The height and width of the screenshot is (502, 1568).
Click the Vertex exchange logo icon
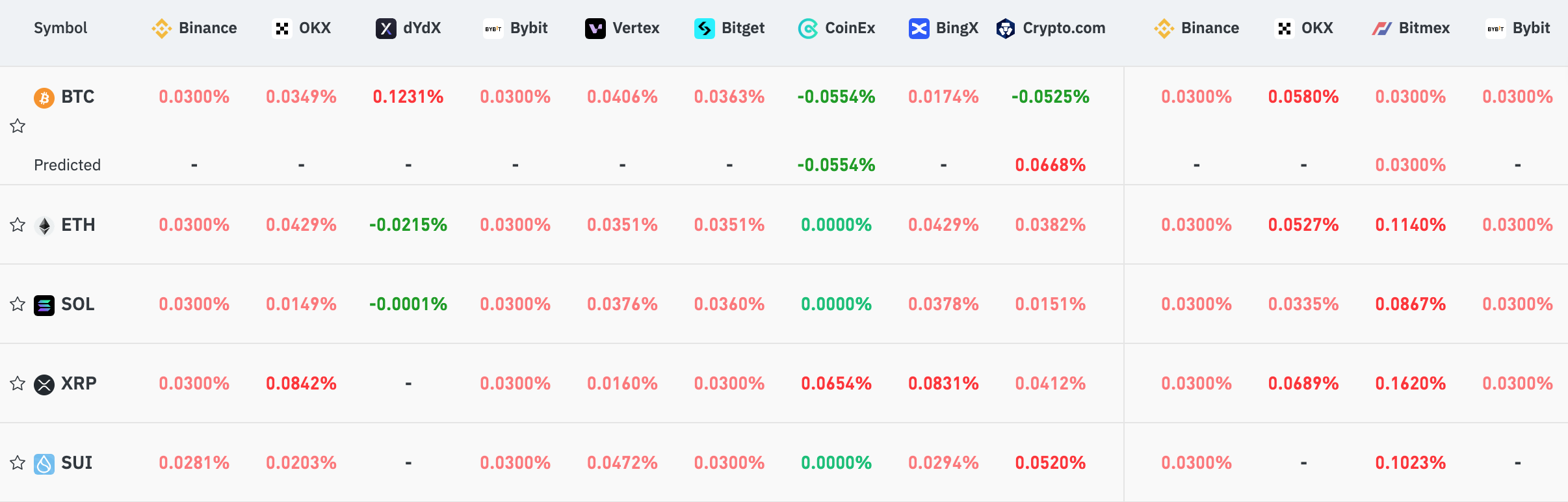595,29
